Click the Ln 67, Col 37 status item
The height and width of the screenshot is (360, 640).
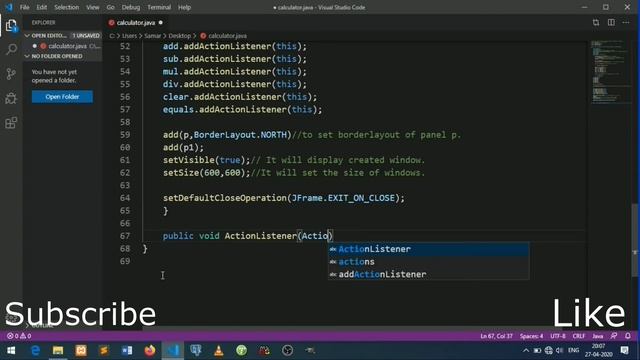(x=496, y=336)
